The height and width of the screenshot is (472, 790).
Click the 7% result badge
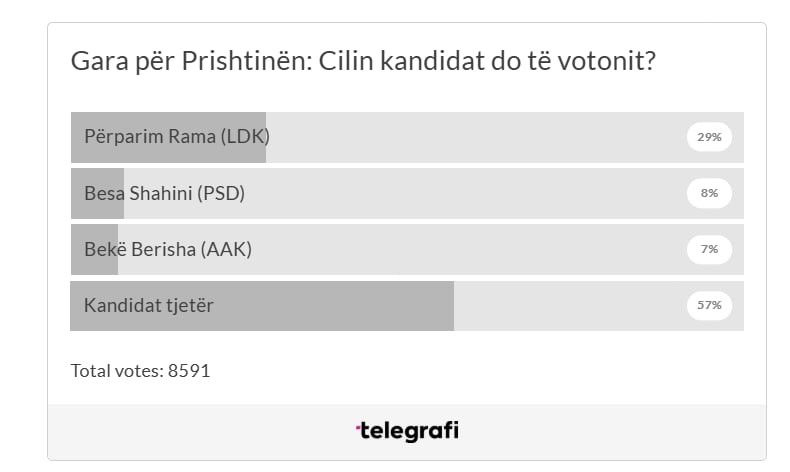709,249
